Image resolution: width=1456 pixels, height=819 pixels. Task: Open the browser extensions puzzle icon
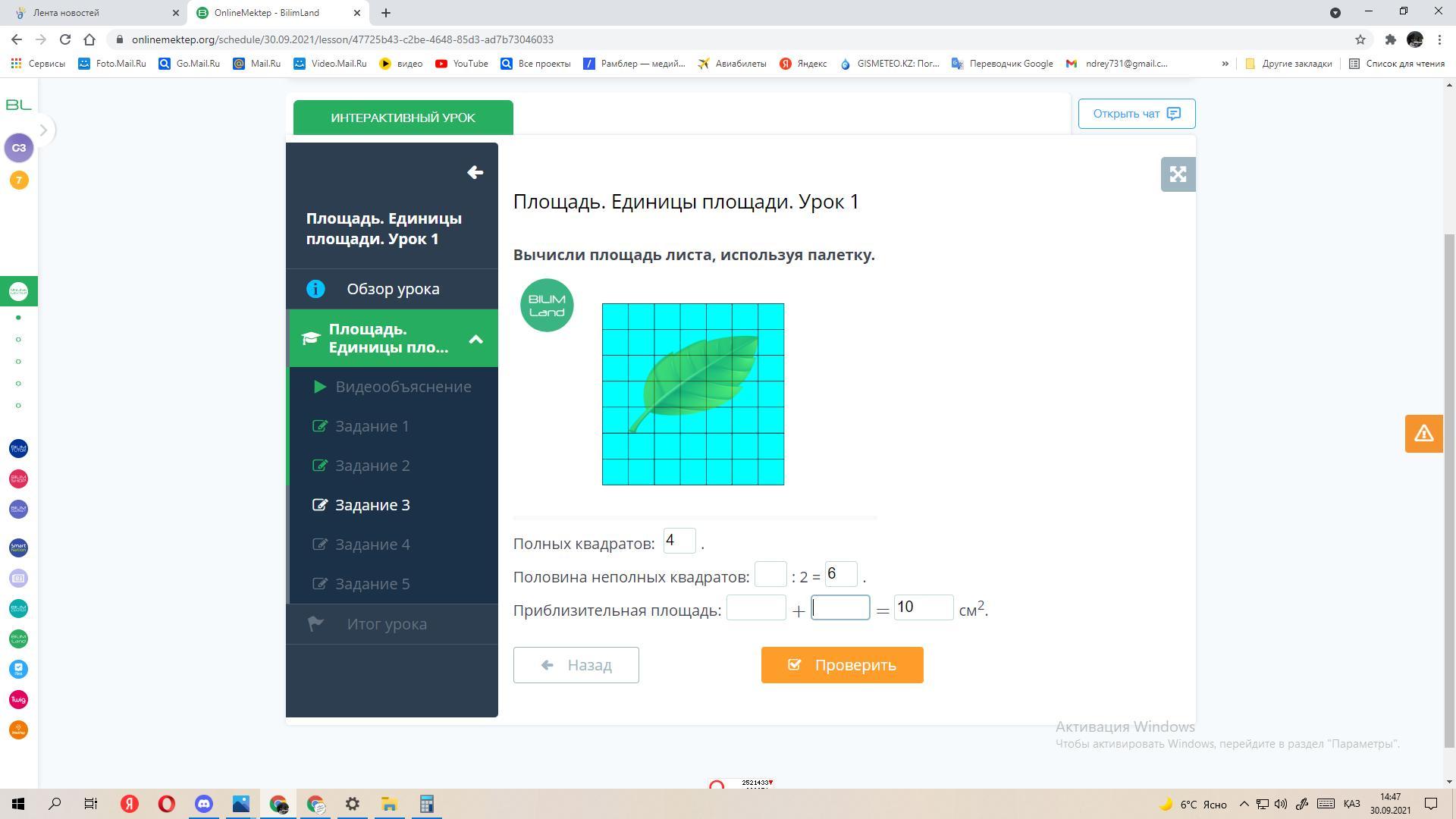pos(1390,39)
